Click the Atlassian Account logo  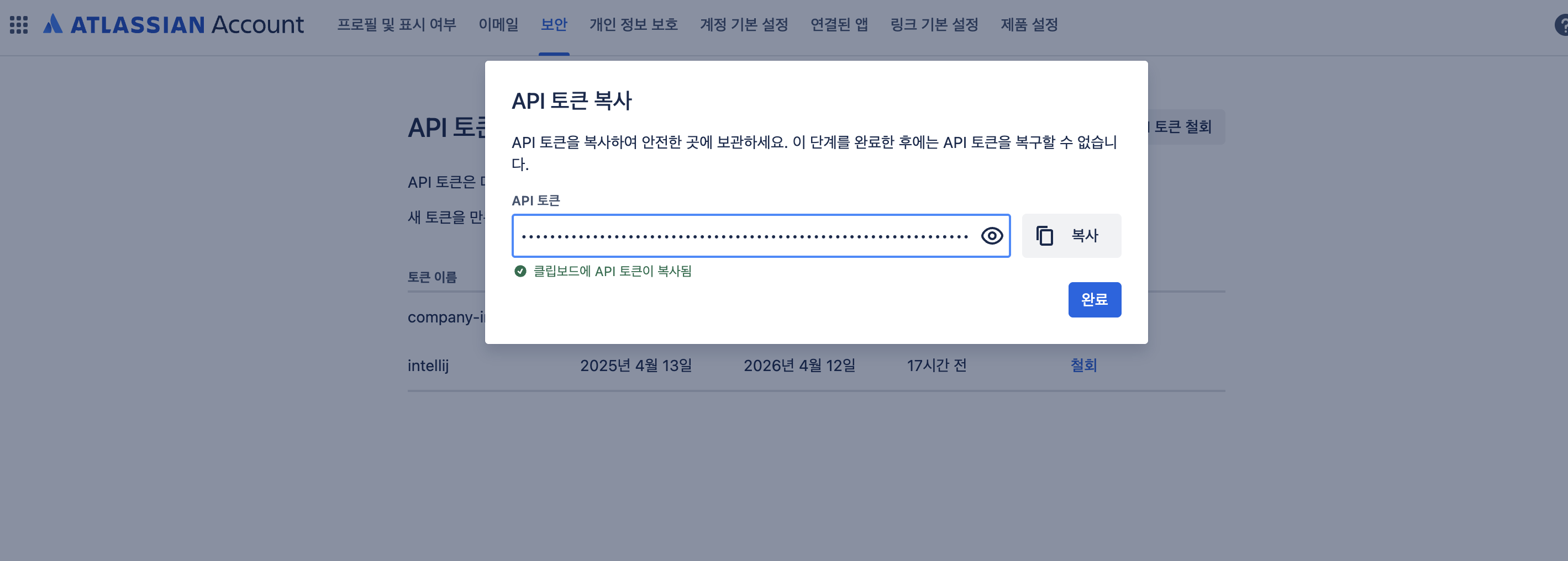[173, 24]
